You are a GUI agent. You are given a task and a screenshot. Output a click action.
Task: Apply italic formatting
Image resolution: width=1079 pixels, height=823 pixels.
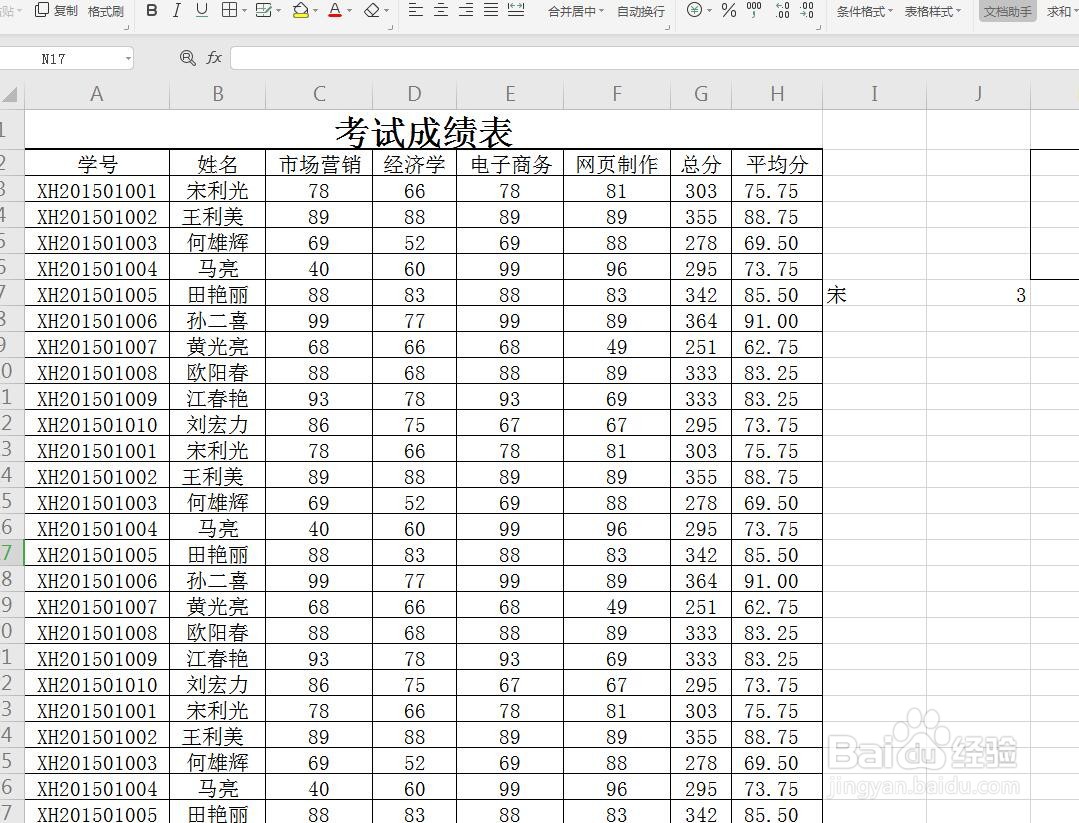click(x=176, y=11)
